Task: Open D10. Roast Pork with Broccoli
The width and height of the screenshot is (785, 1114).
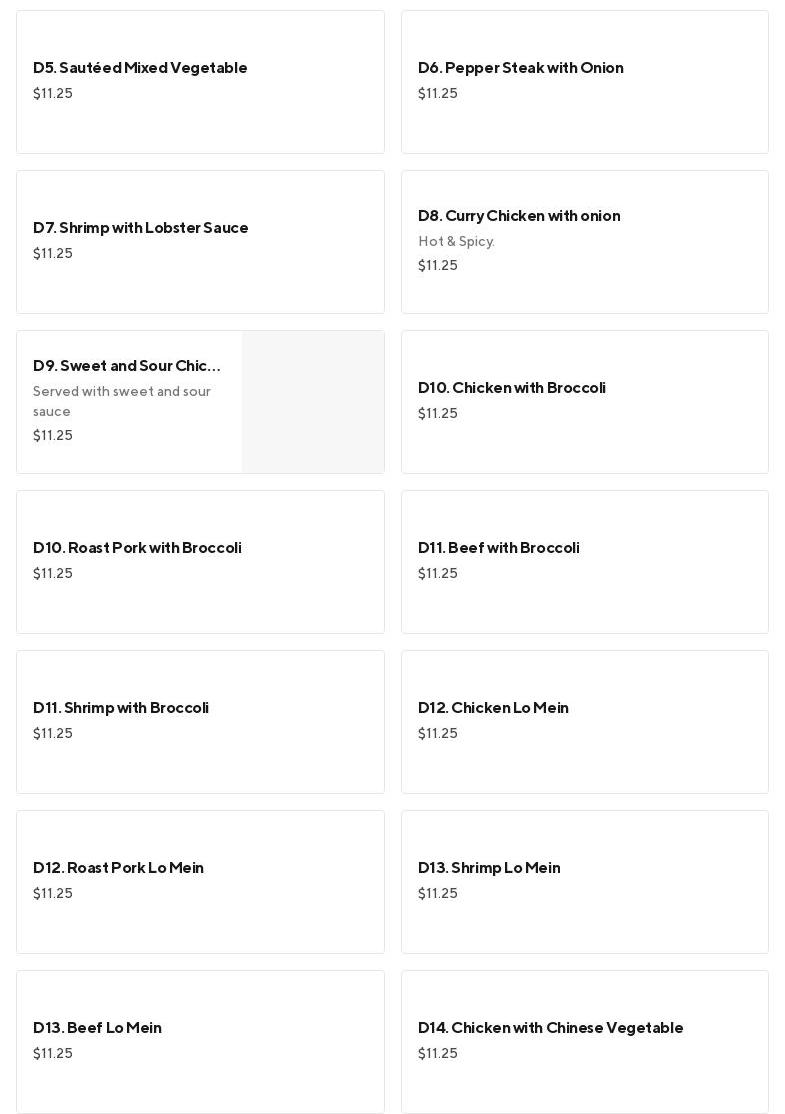Action: tap(137, 548)
